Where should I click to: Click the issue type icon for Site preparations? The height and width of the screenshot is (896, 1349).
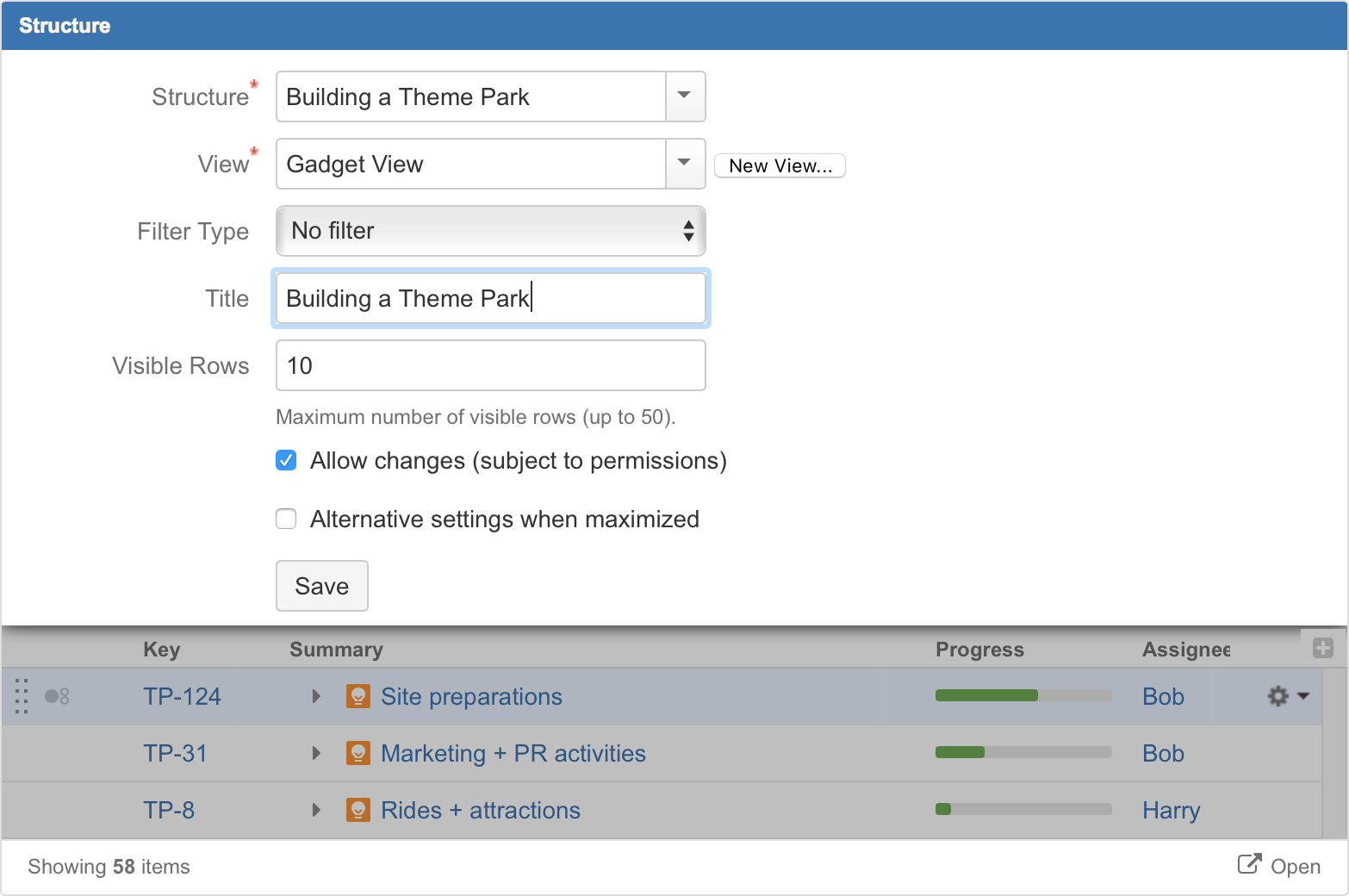tap(357, 696)
